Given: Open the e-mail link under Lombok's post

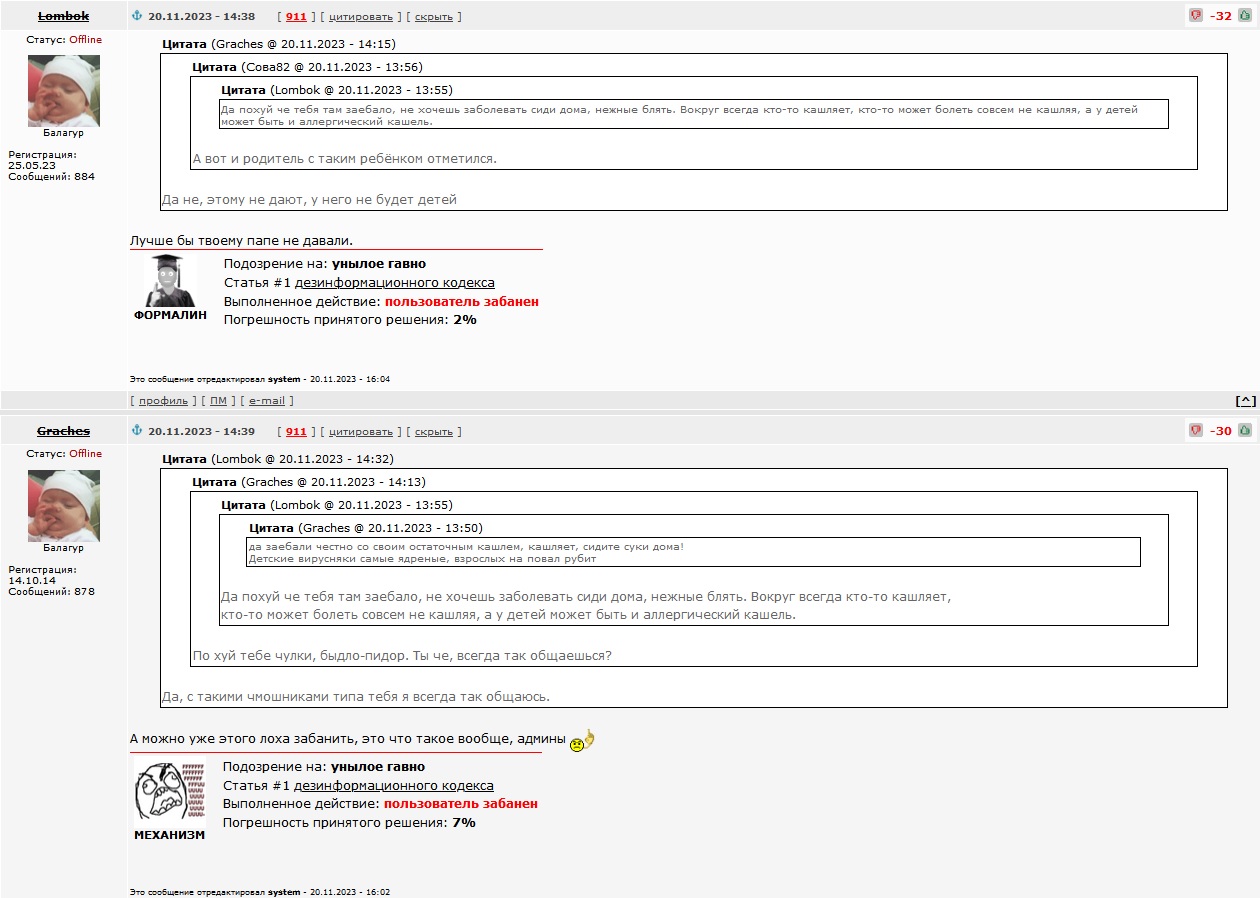Looking at the screenshot, I should coord(267,401).
